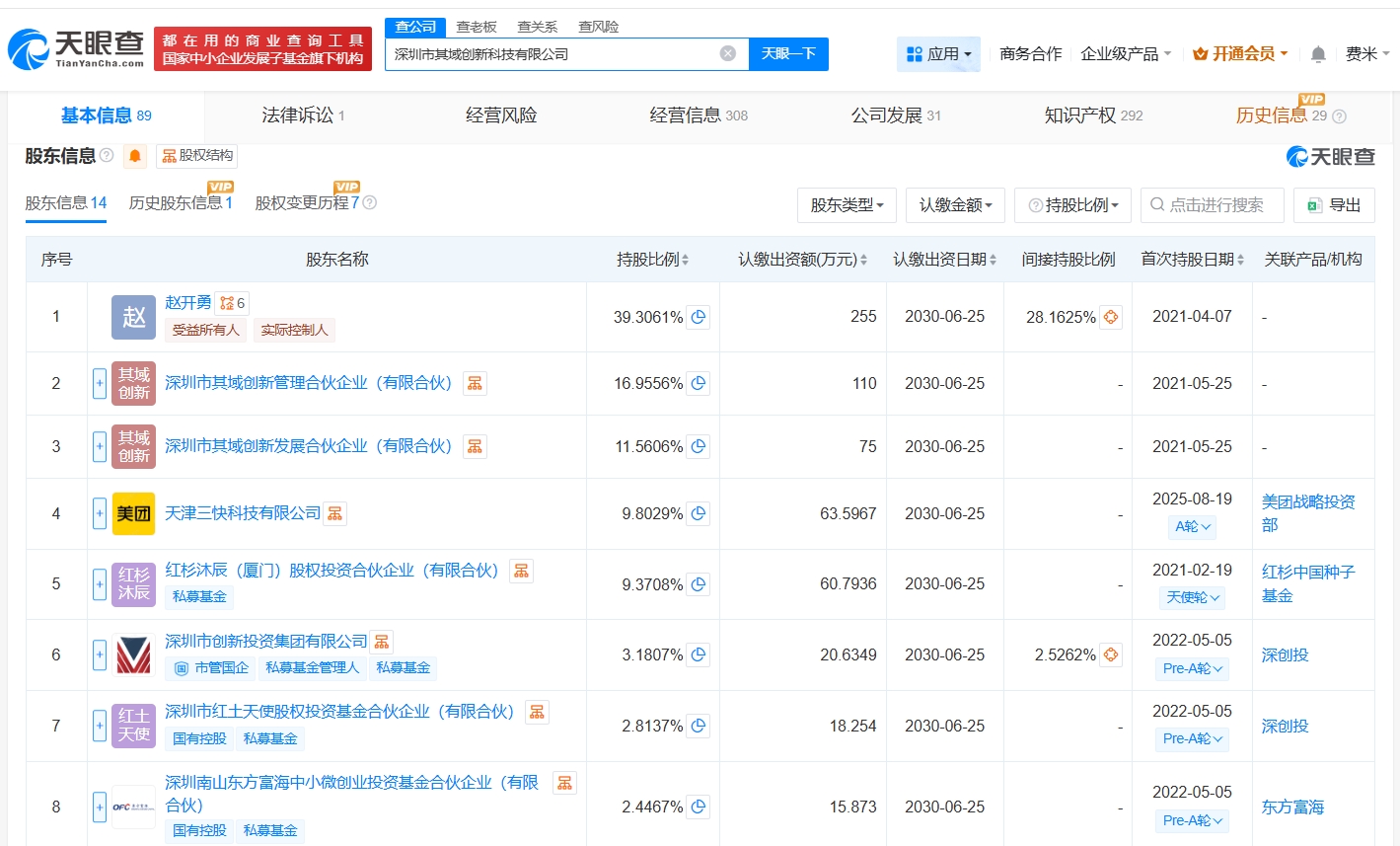Expand row 6 深圳市创新投资集团 plus toggle
The width and height of the screenshot is (1400, 846).
(100, 654)
